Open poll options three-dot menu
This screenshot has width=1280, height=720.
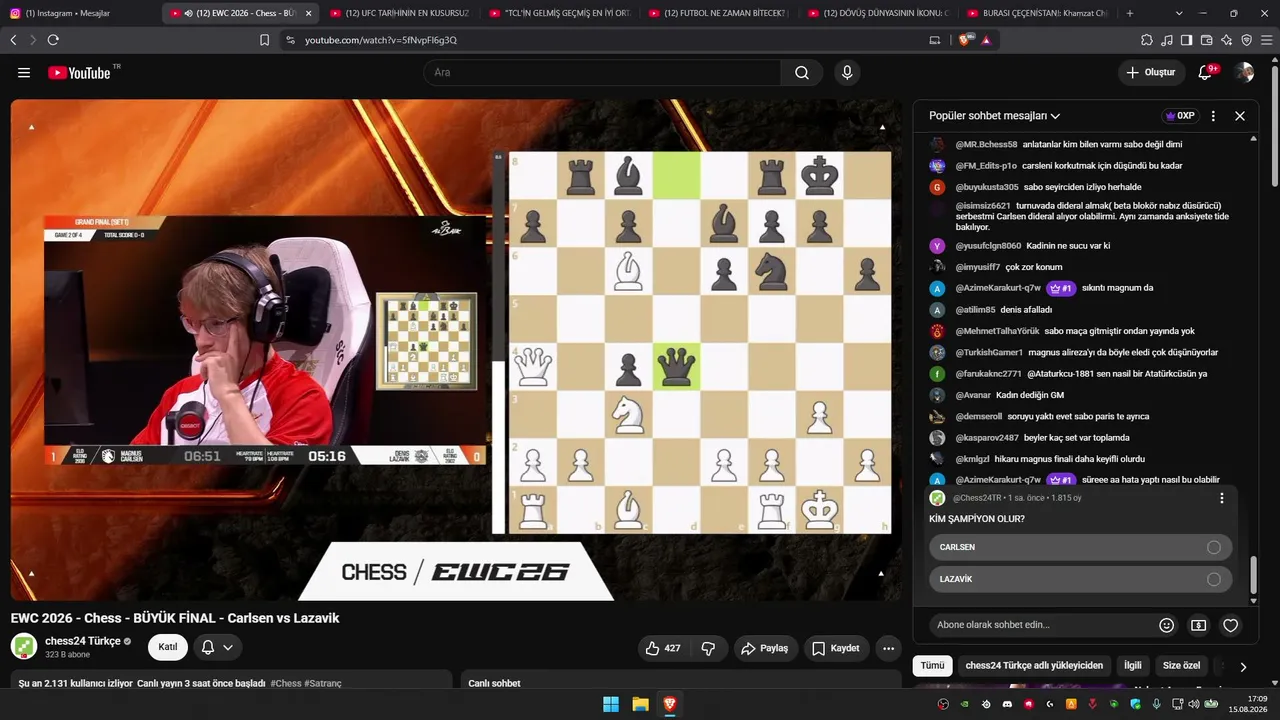click(1221, 498)
